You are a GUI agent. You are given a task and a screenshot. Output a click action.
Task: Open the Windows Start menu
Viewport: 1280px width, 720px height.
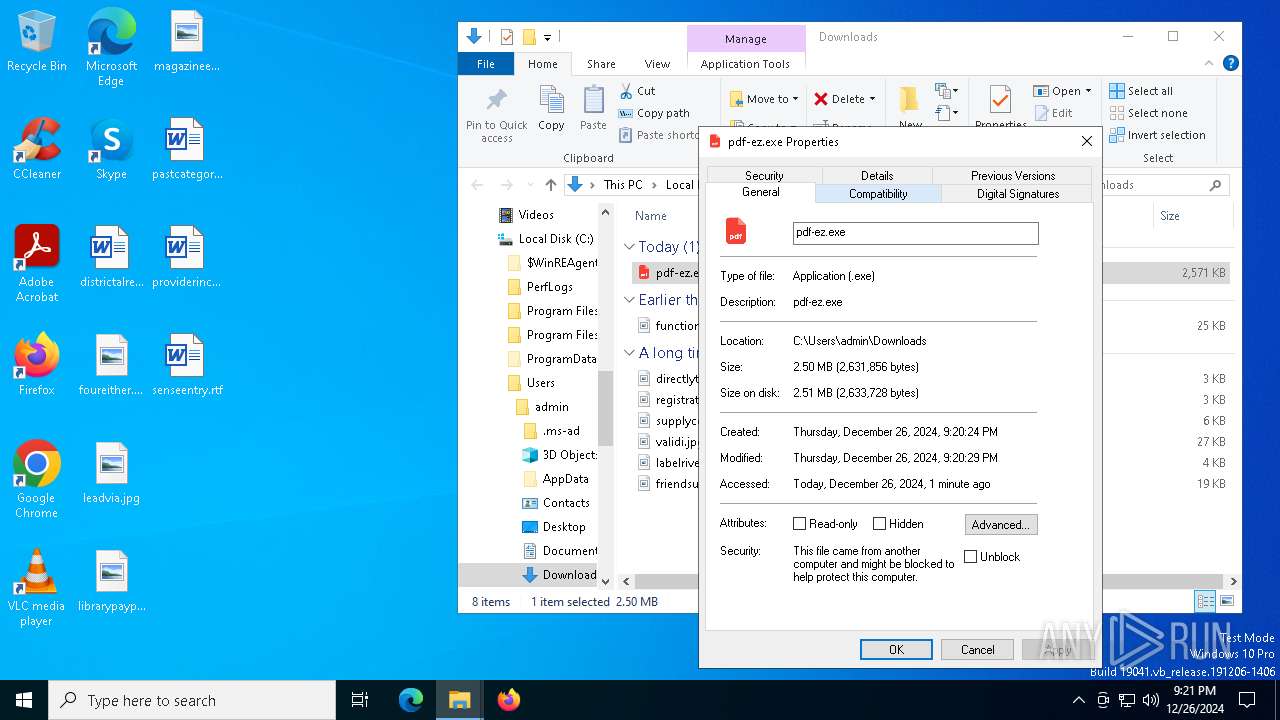tap(24, 700)
